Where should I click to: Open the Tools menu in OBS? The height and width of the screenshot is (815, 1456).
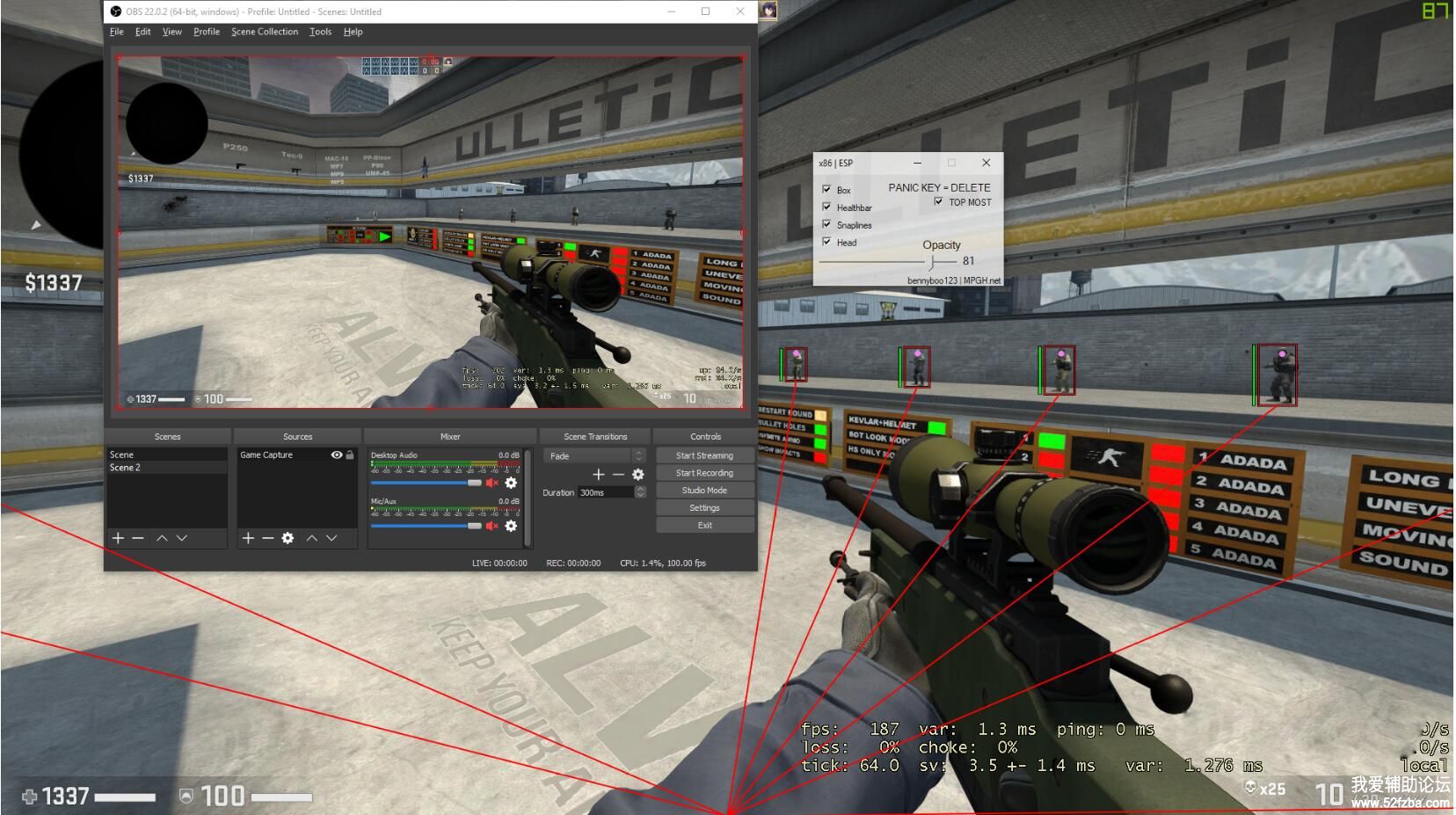320,32
